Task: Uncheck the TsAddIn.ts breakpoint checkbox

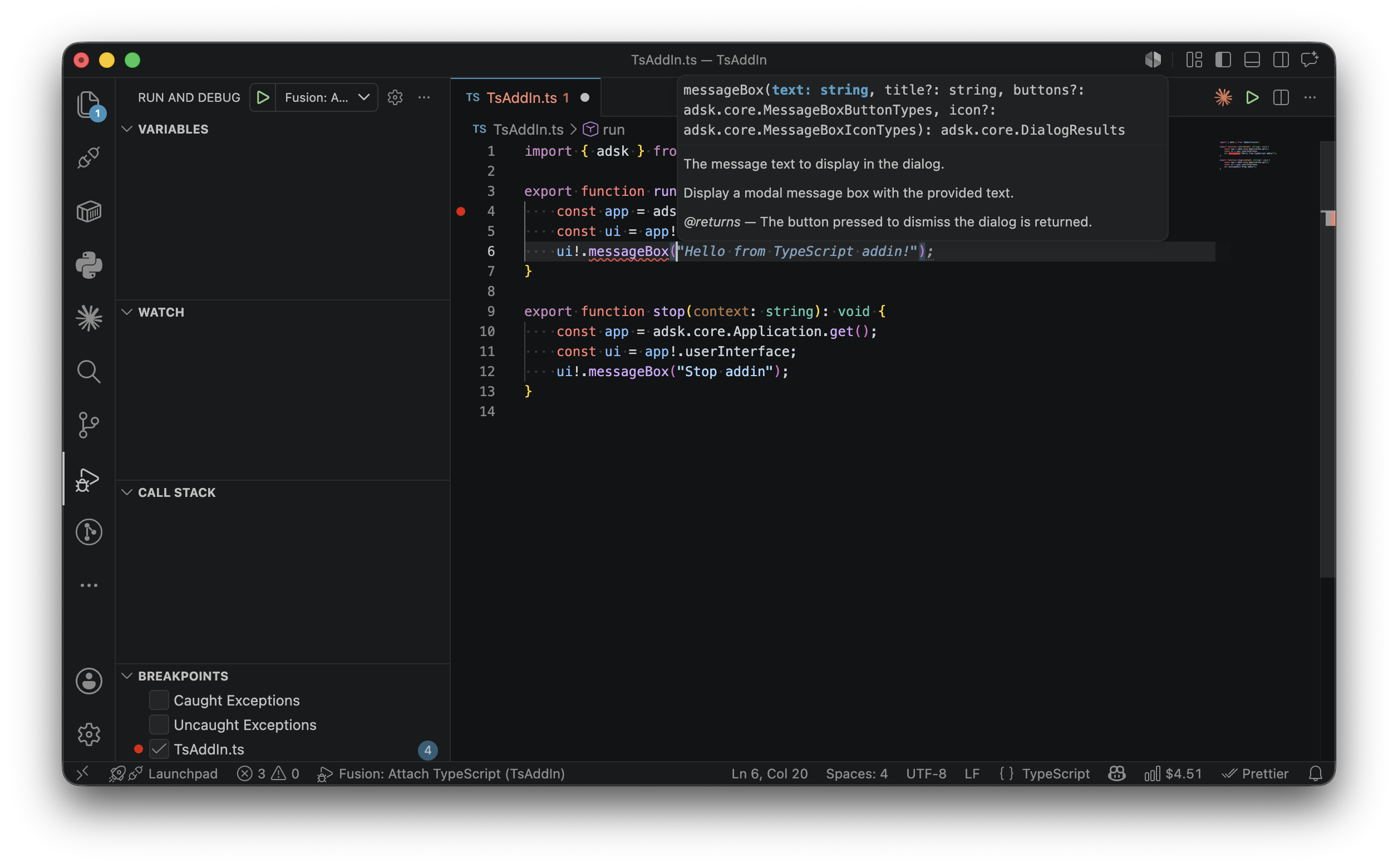Action: pos(159,749)
